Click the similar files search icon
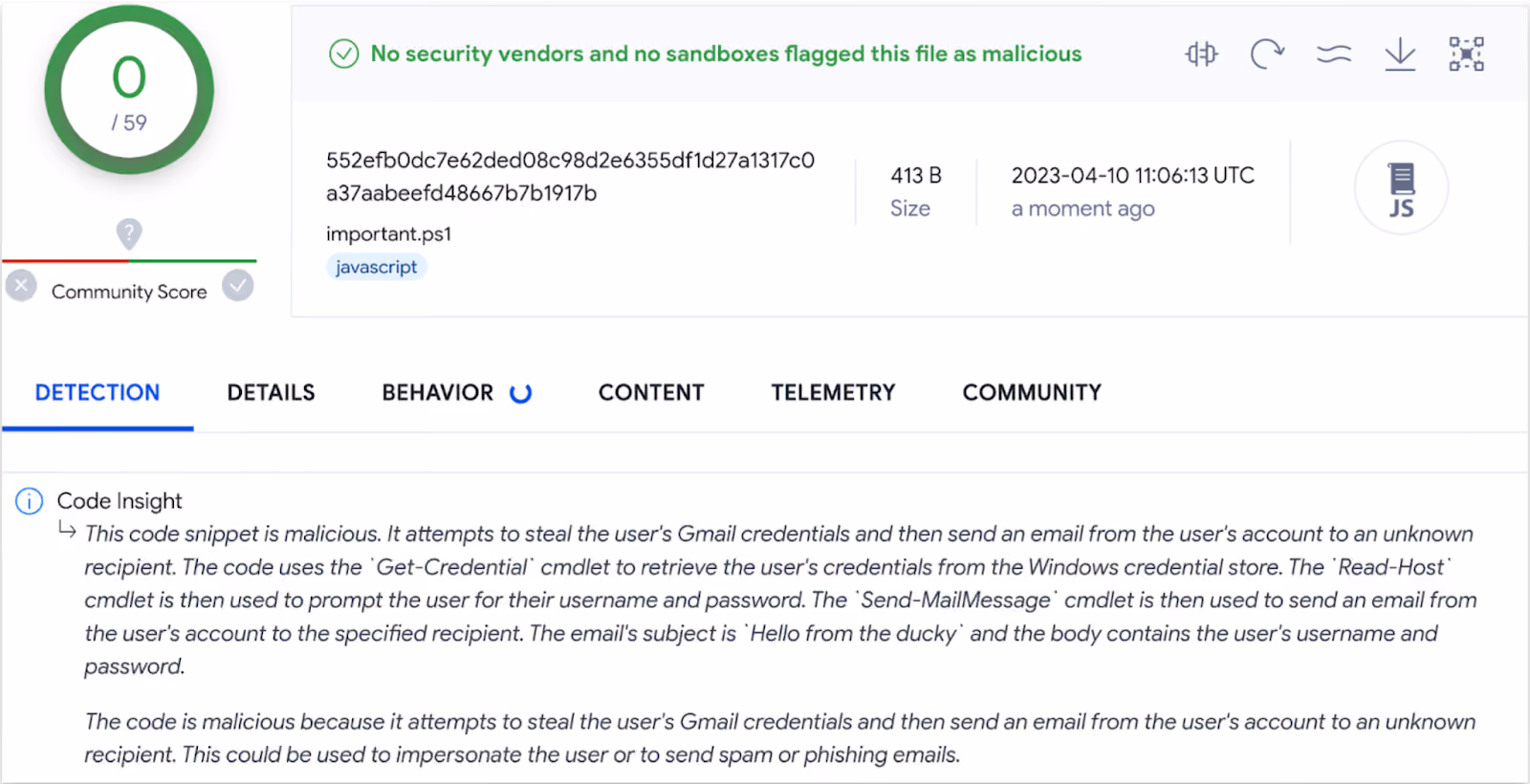Screen dimensions: 1530x784 1201,54
